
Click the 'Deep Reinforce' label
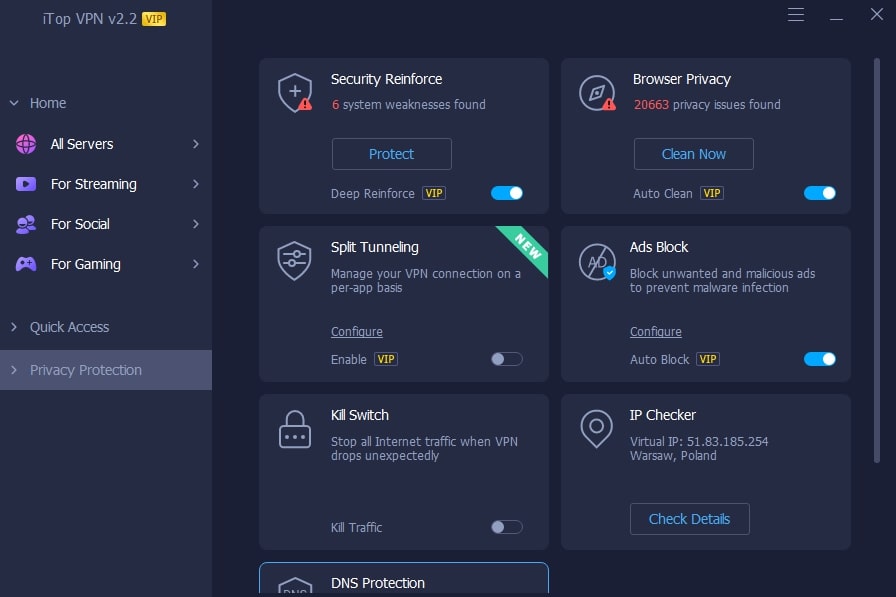click(x=373, y=194)
